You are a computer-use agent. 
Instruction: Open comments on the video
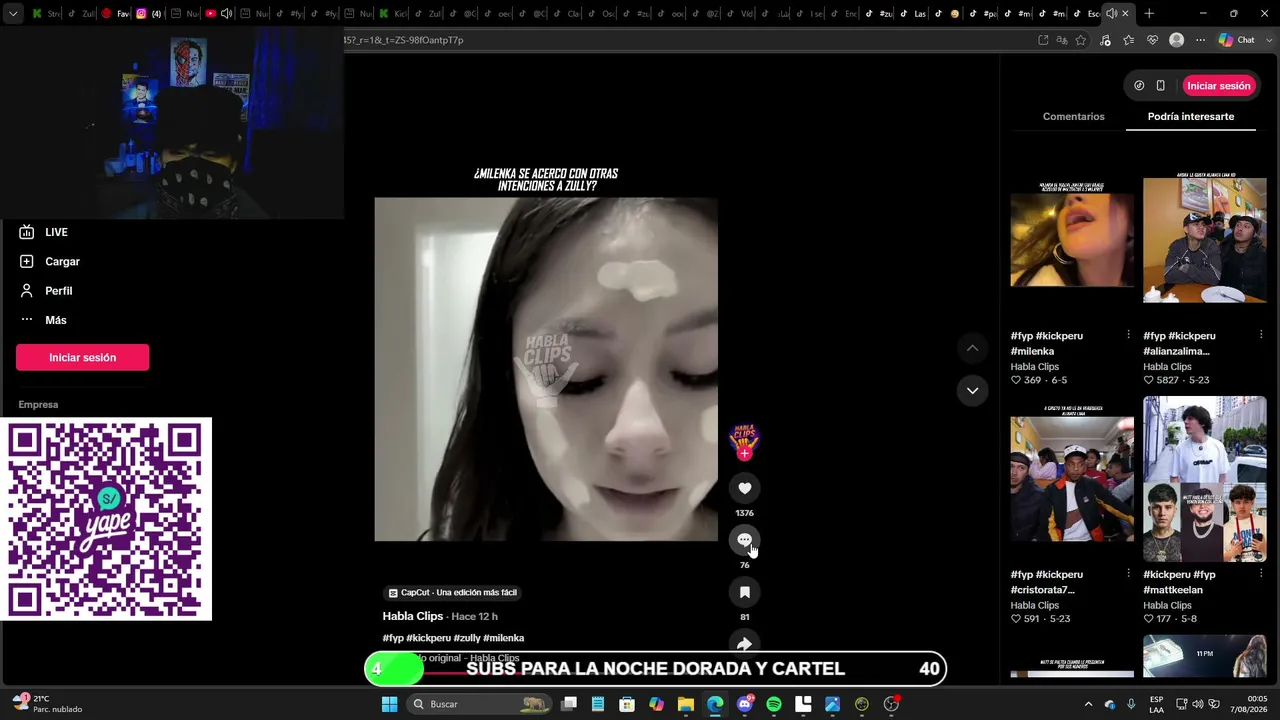[x=744, y=540]
